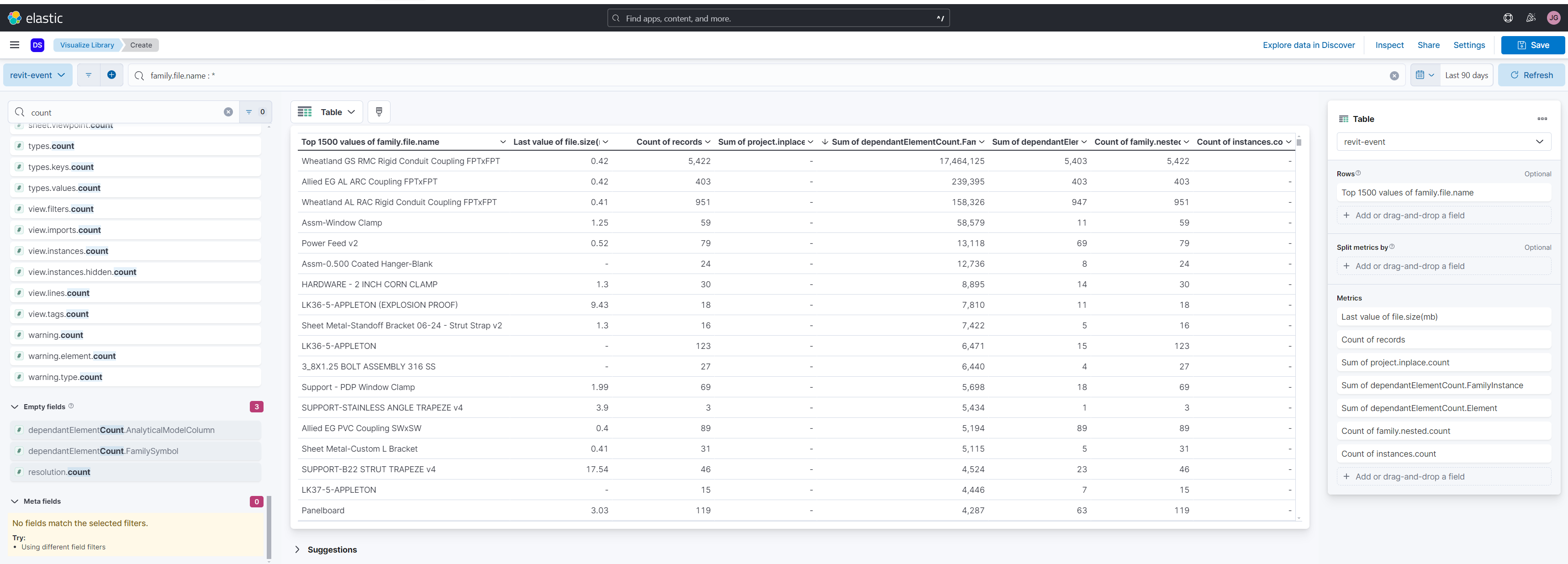The height and width of the screenshot is (564, 1568).
Task: Add a filter with plus icon
Action: pyautogui.click(x=111, y=75)
